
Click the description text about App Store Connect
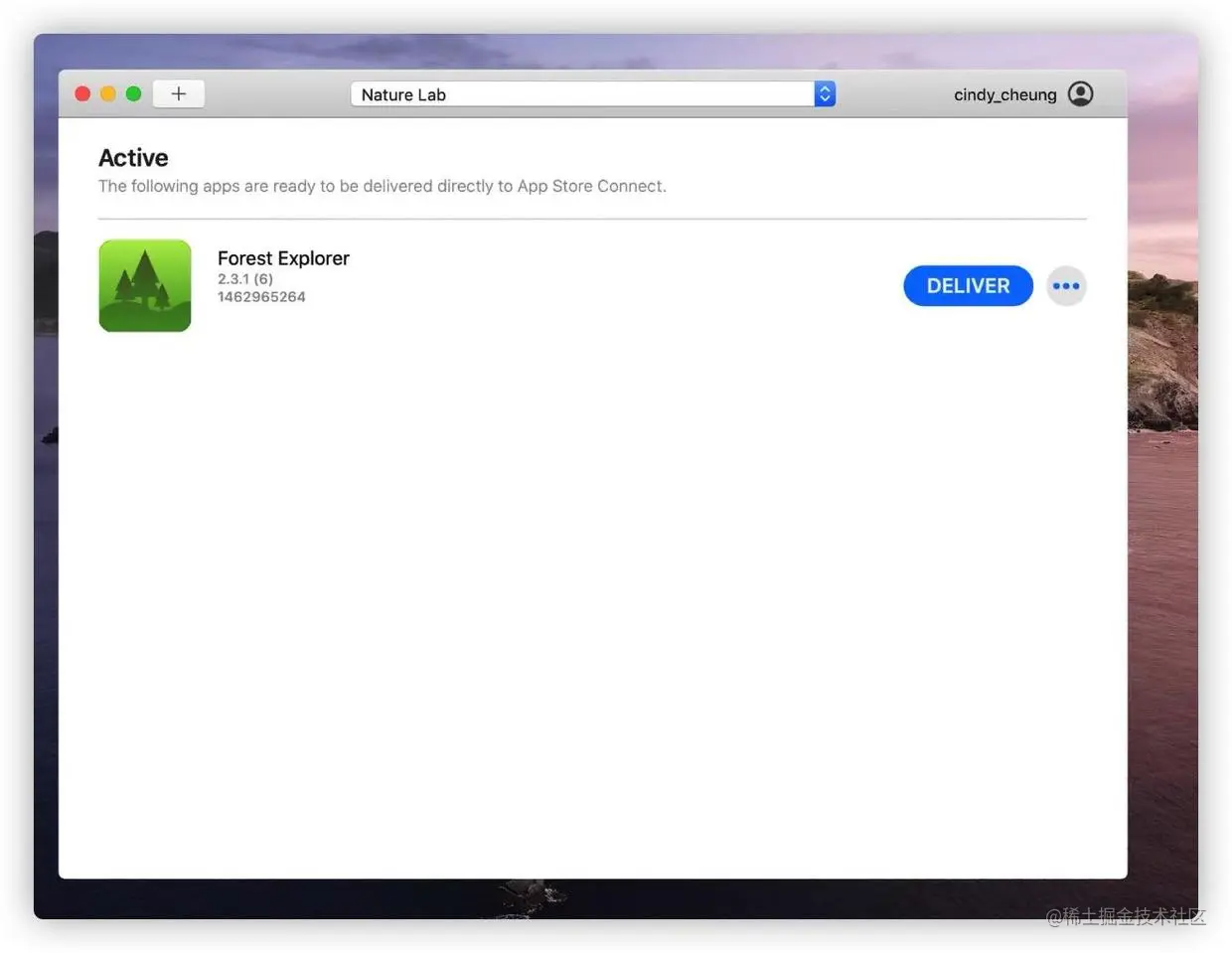tap(383, 186)
